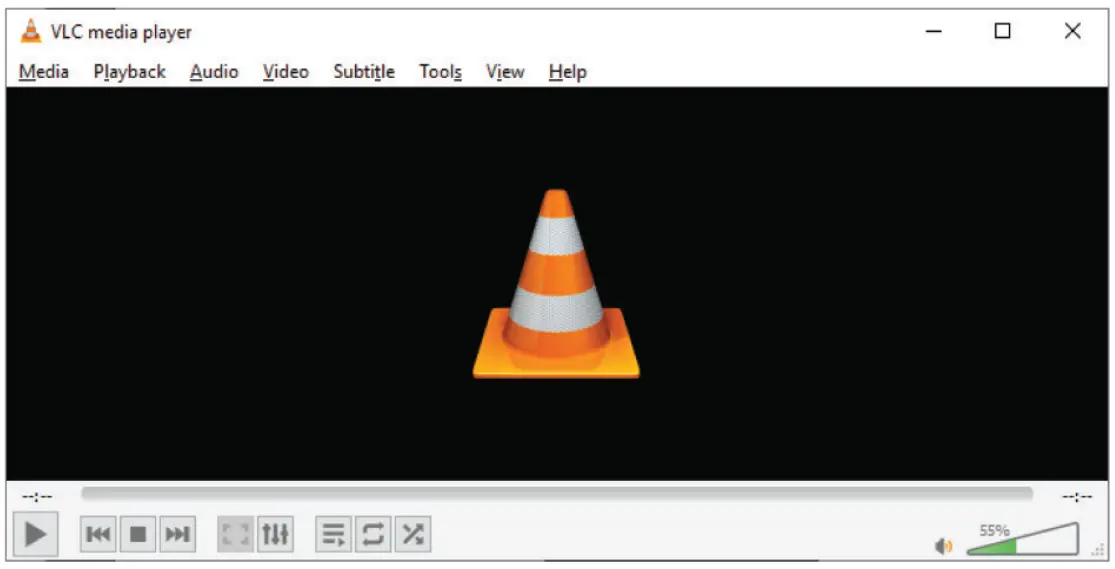Maximize the VLC window
Viewport: 1115px width, 569px height.
coord(1002,31)
